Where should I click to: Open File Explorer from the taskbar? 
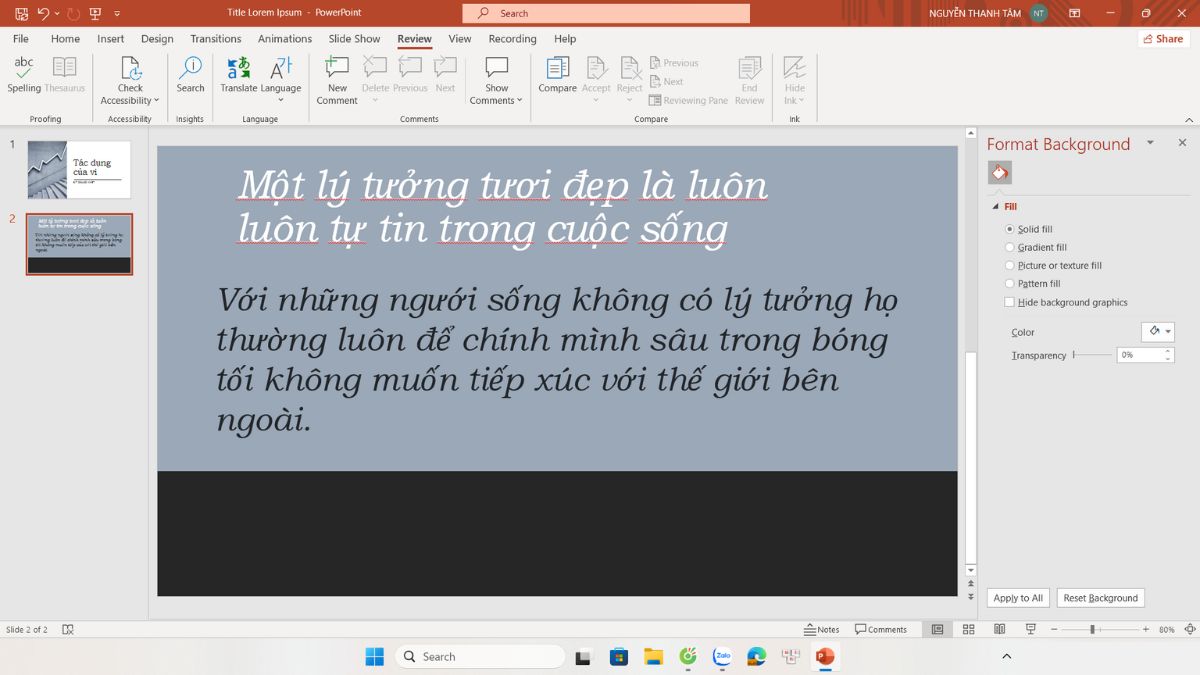click(x=653, y=656)
